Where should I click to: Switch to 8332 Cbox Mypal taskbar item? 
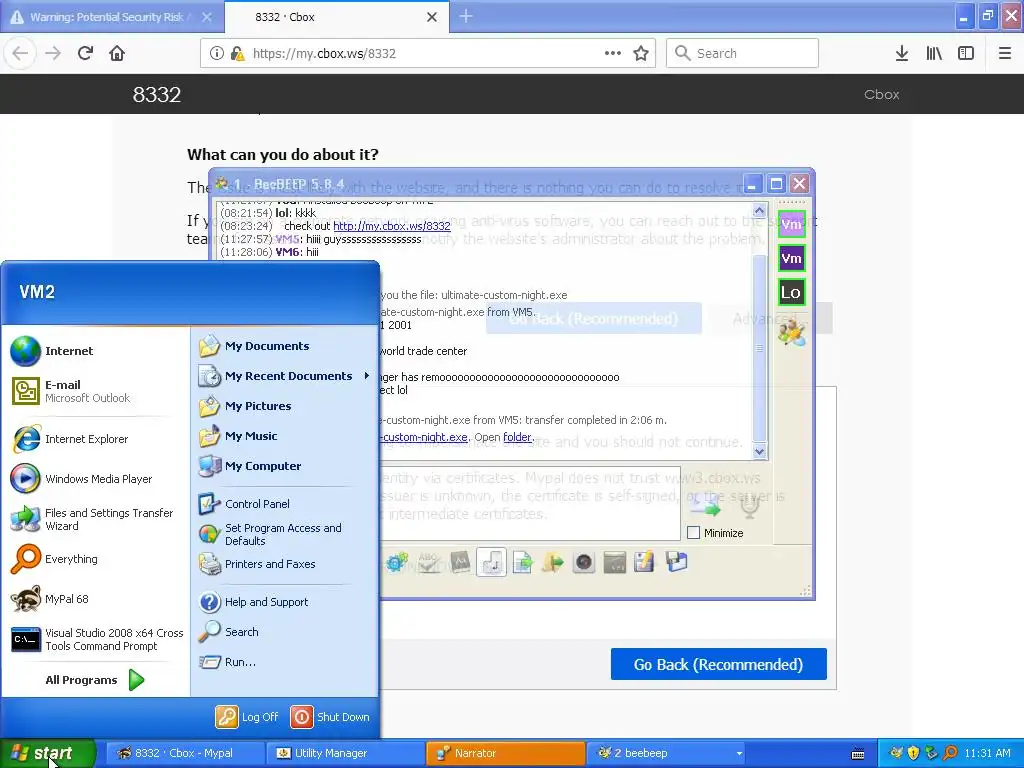184,753
